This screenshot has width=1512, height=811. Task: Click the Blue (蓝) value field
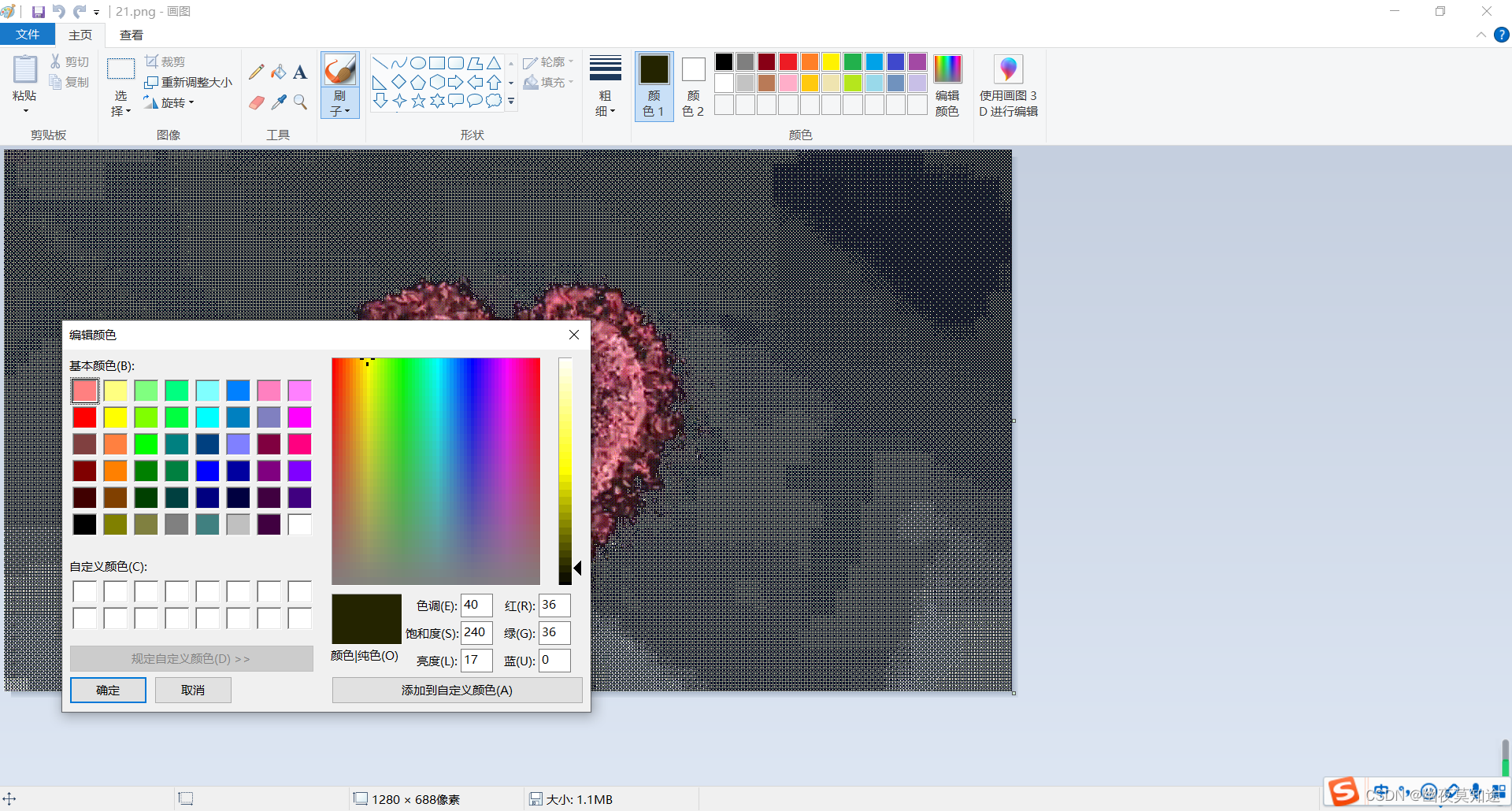[554, 660]
